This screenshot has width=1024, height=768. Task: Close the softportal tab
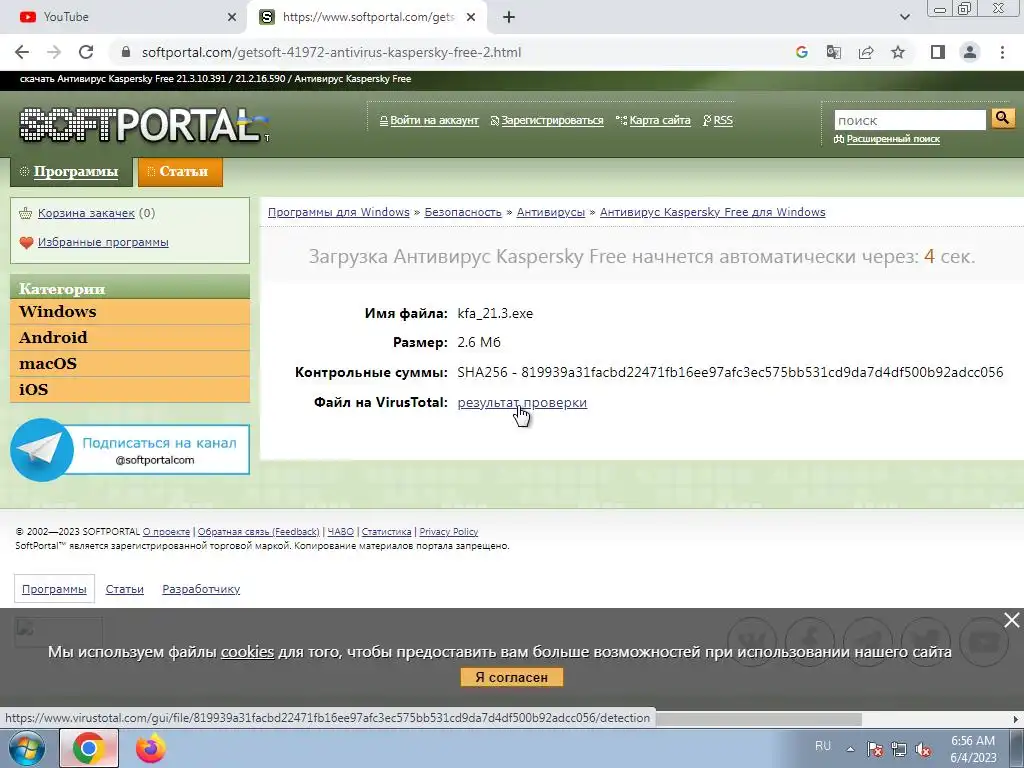pyautogui.click(x=471, y=18)
